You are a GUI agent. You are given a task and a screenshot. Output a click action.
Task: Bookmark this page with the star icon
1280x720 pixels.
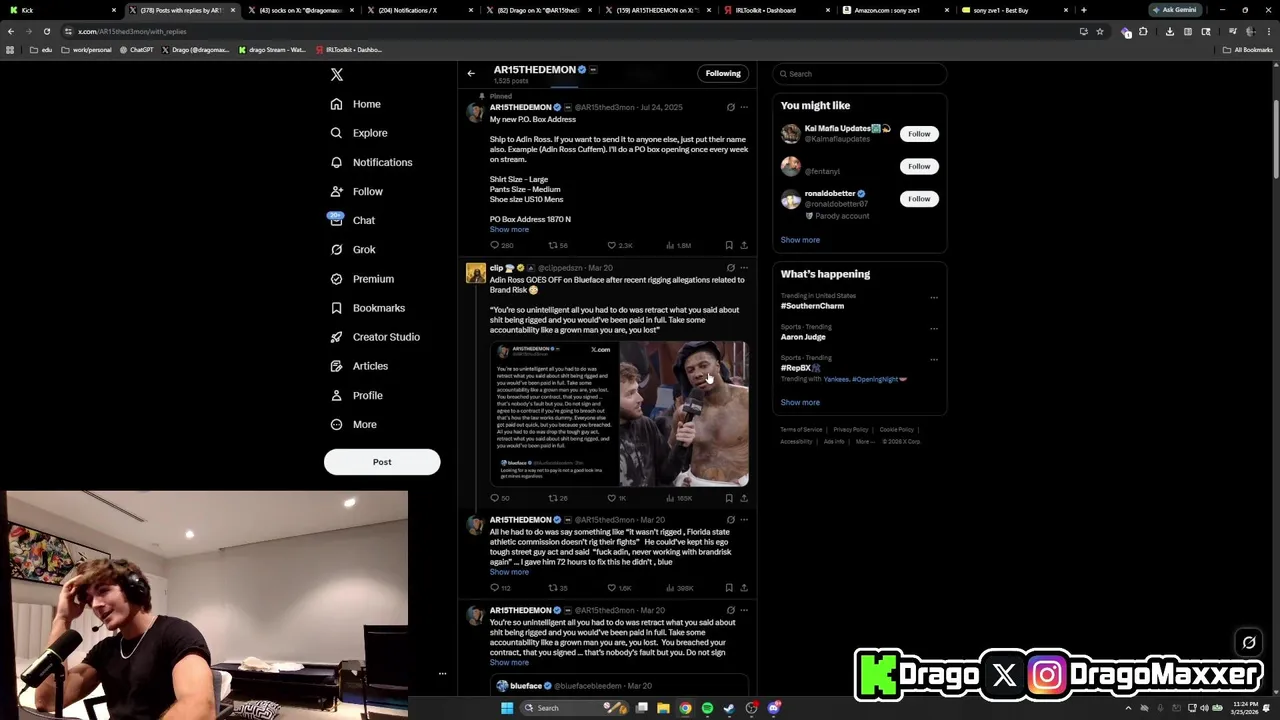tap(1100, 31)
